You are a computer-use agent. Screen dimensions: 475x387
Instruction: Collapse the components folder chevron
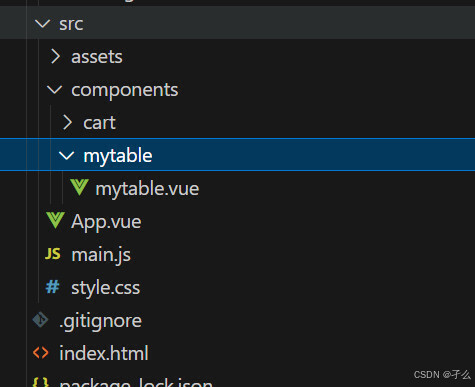[x=54, y=89]
